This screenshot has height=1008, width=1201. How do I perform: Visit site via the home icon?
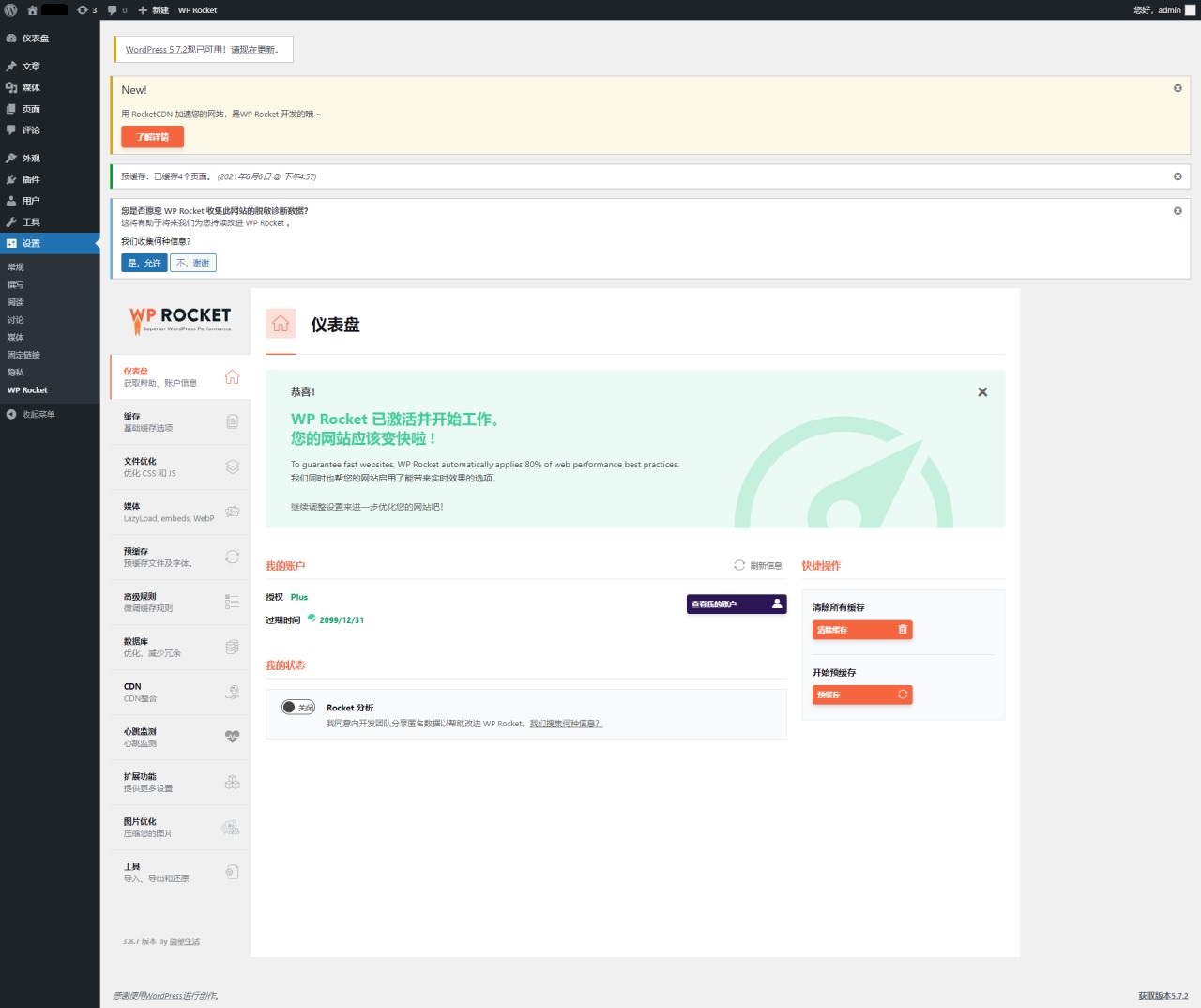pyautogui.click(x=32, y=9)
